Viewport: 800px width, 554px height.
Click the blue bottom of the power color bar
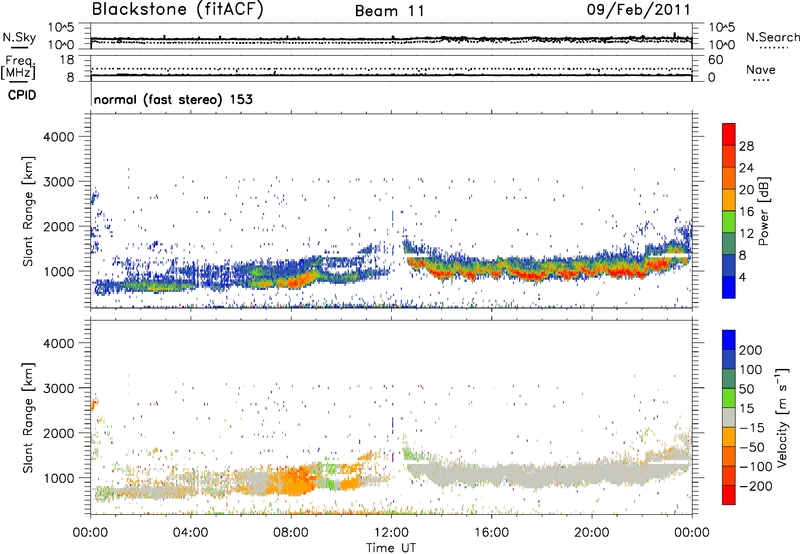(x=729, y=287)
